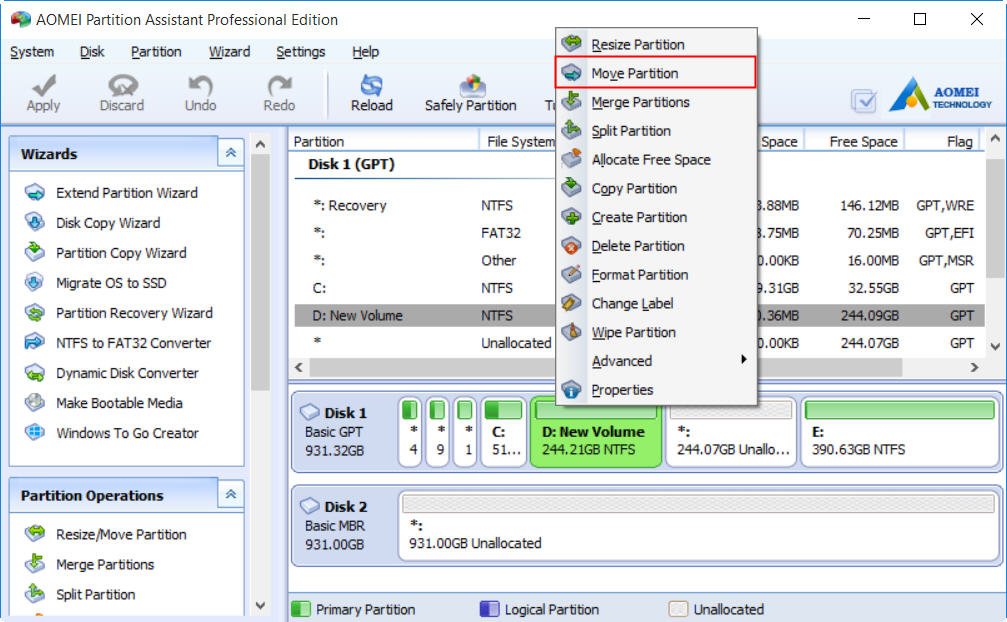Click Disk 2 931.00GB Unallocated block
Screen dimensions: 1007x622
click(x=698, y=526)
